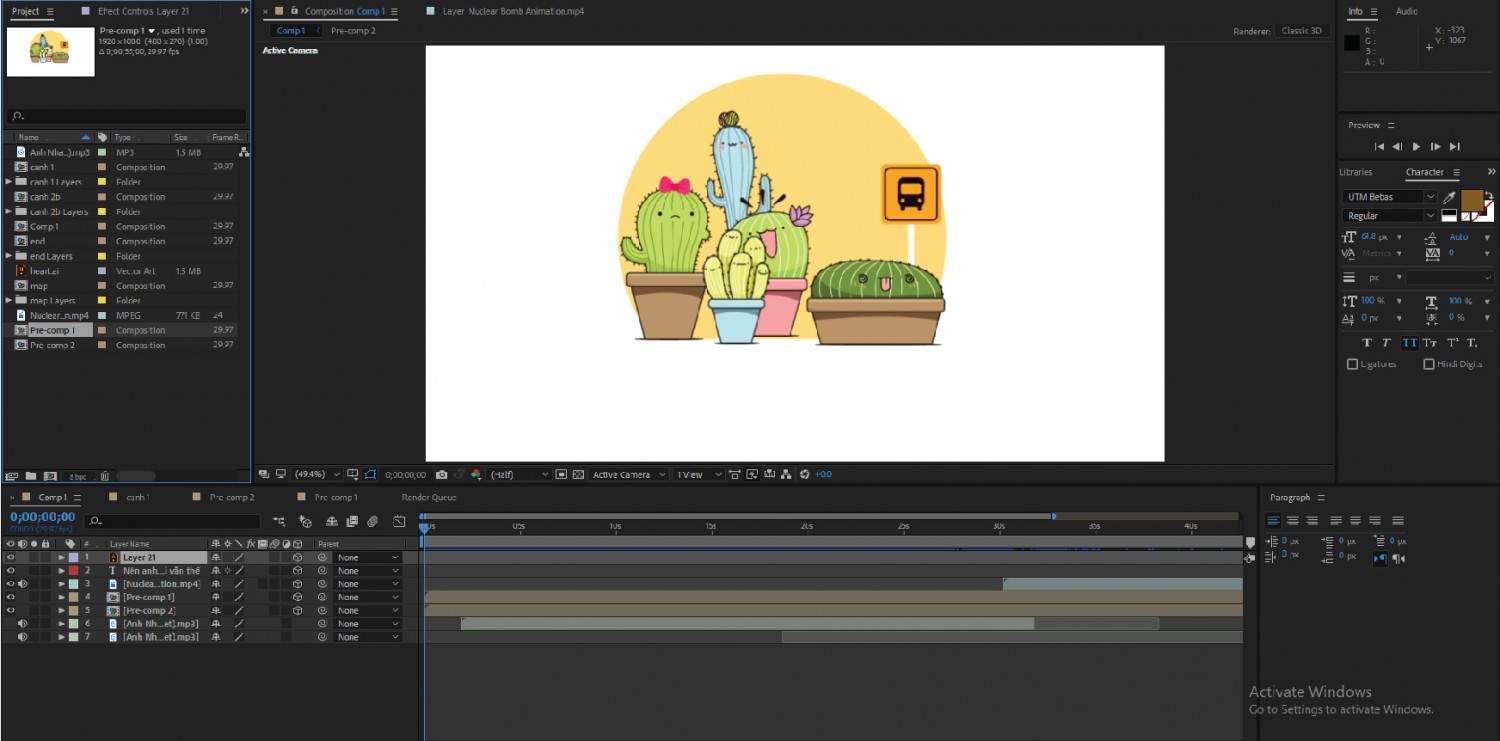Enable Faux Bold text style
Viewport: 1500px width, 741px height.
tap(1367, 343)
